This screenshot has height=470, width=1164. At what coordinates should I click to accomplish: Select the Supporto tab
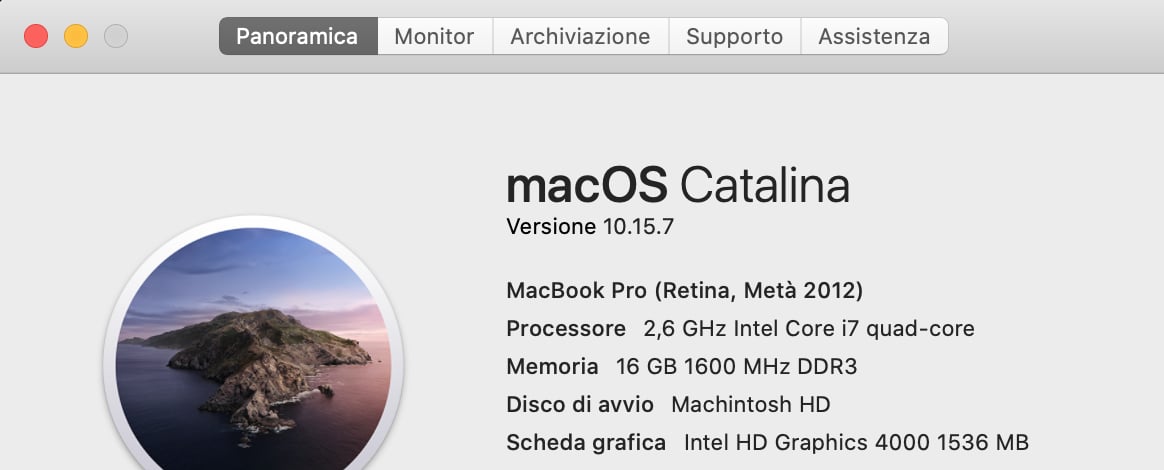click(x=734, y=36)
